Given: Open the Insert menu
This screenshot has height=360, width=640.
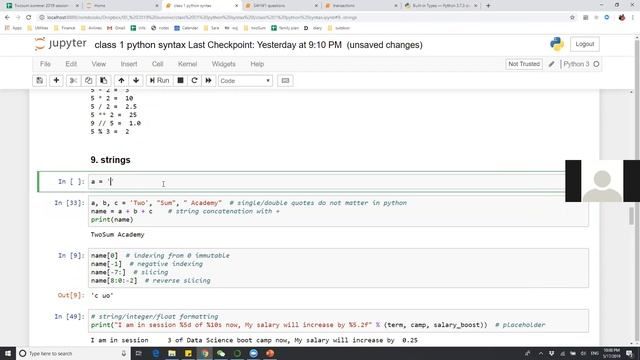Looking at the screenshot, I should click(x=129, y=64).
